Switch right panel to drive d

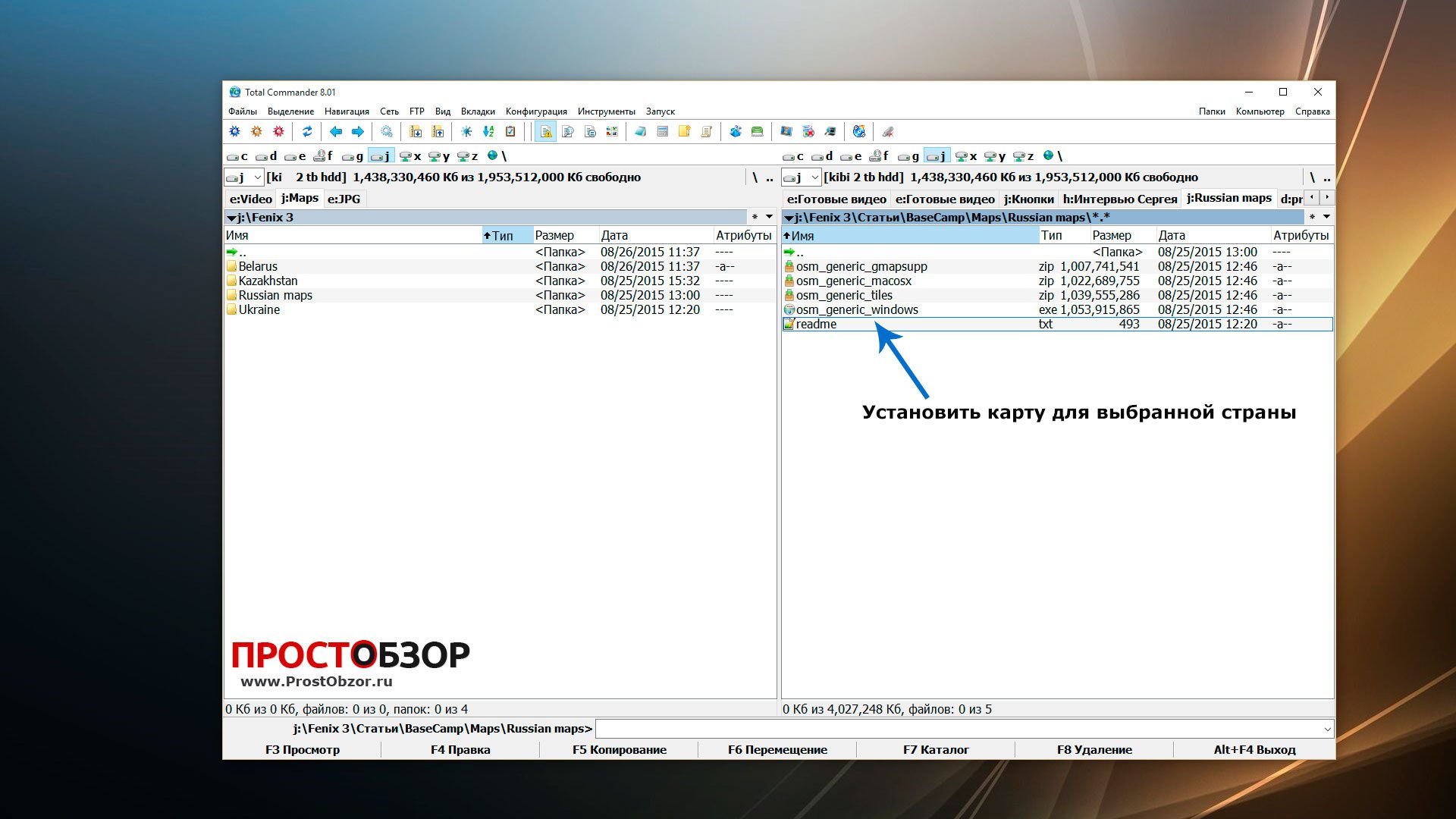point(822,155)
